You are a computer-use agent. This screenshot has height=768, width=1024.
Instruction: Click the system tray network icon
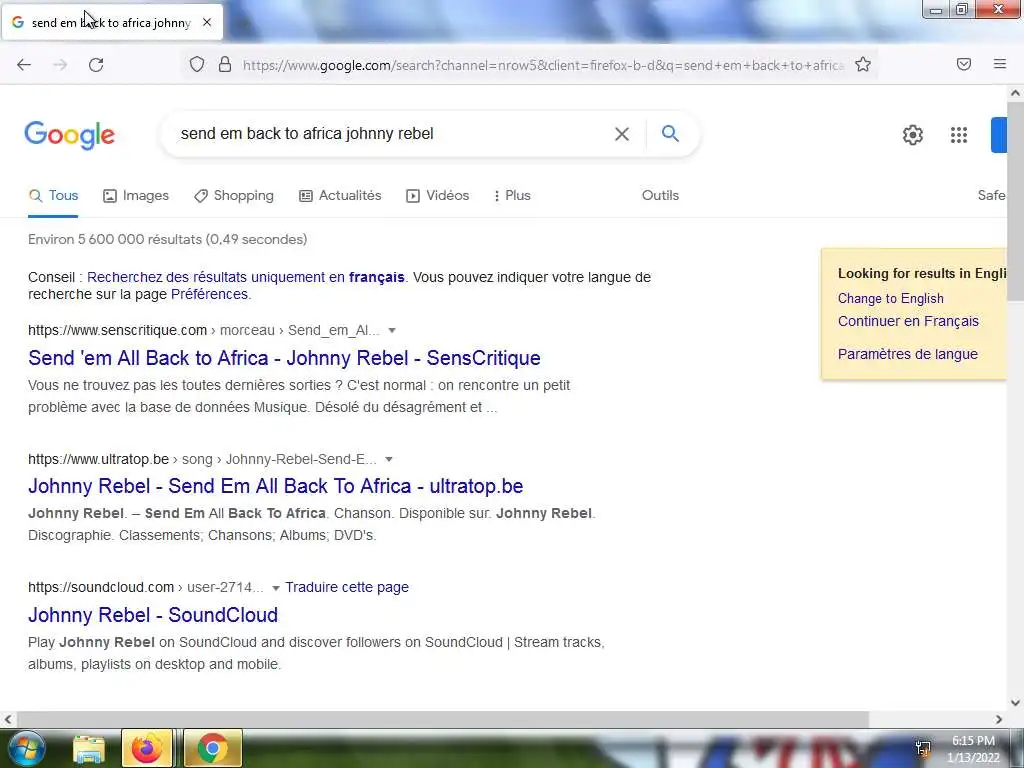tap(923, 748)
